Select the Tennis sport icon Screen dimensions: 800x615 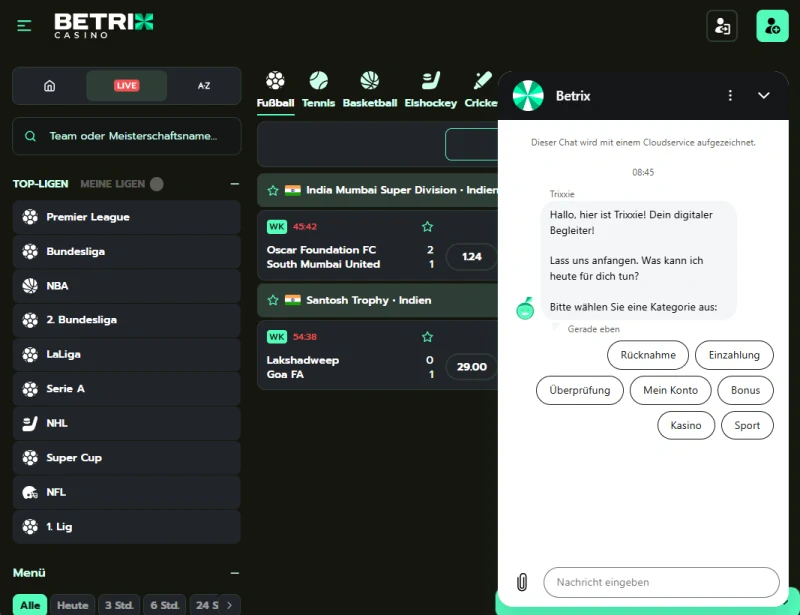pyautogui.click(x=318, y=81)
